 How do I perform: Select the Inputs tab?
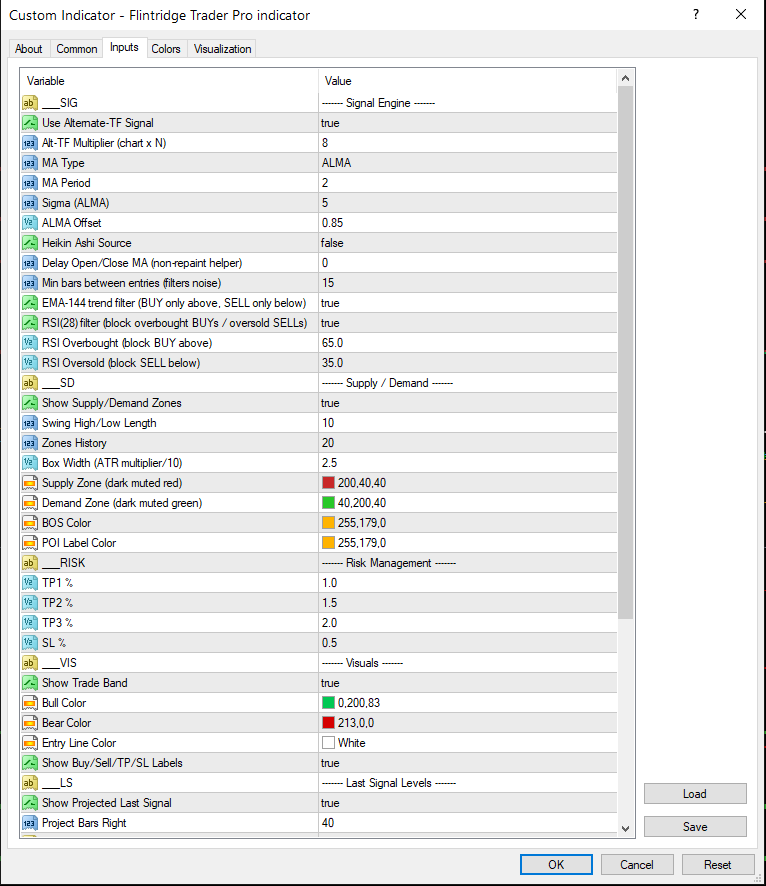(x=124, y=47)
